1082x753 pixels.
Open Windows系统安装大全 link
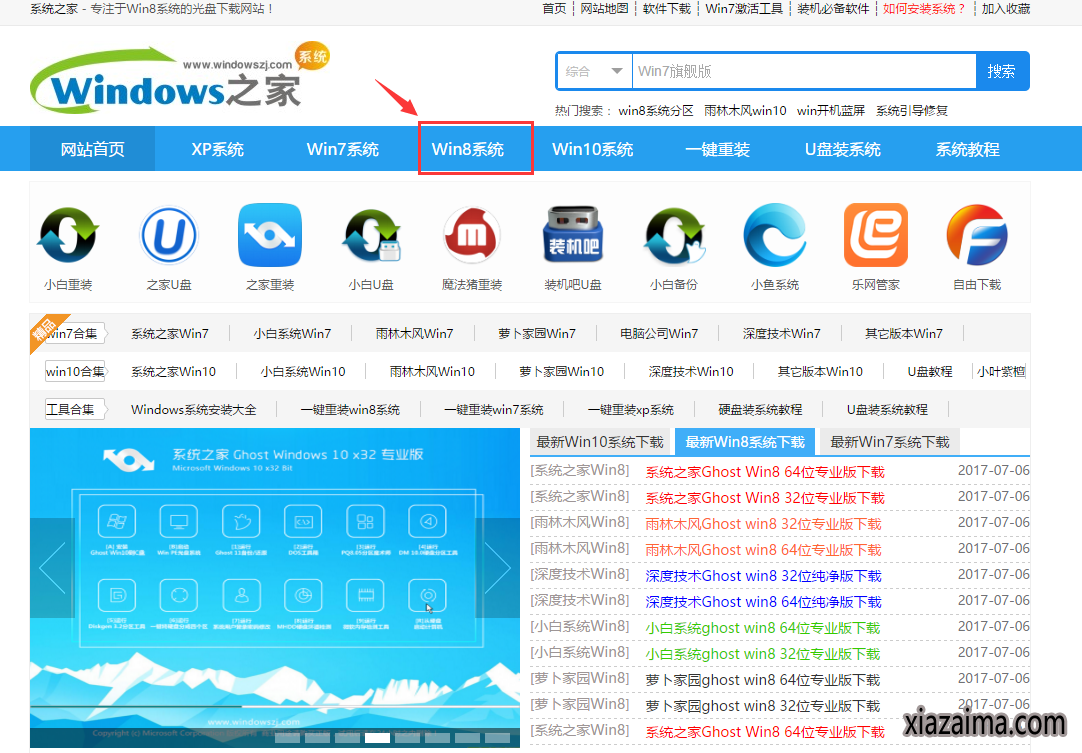point(193,409)
